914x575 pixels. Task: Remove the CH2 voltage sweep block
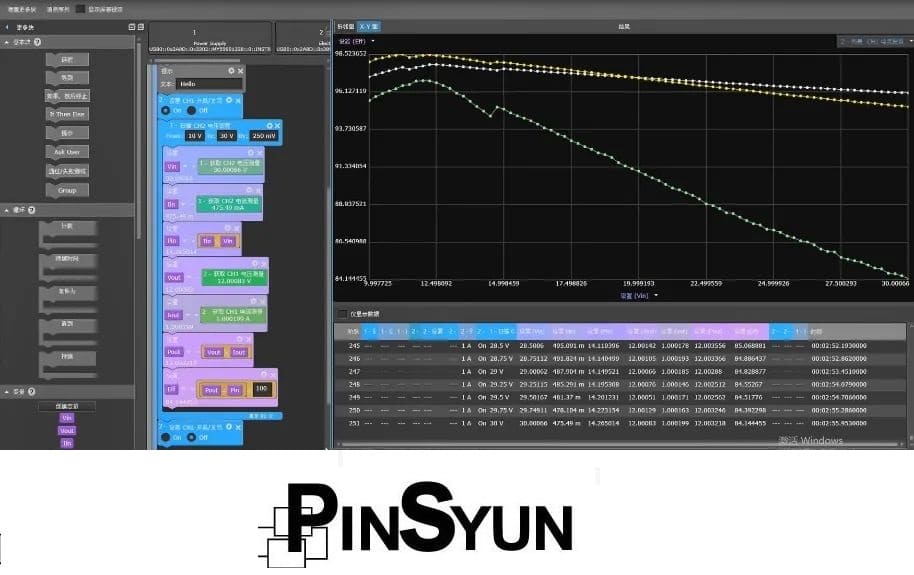277,125
